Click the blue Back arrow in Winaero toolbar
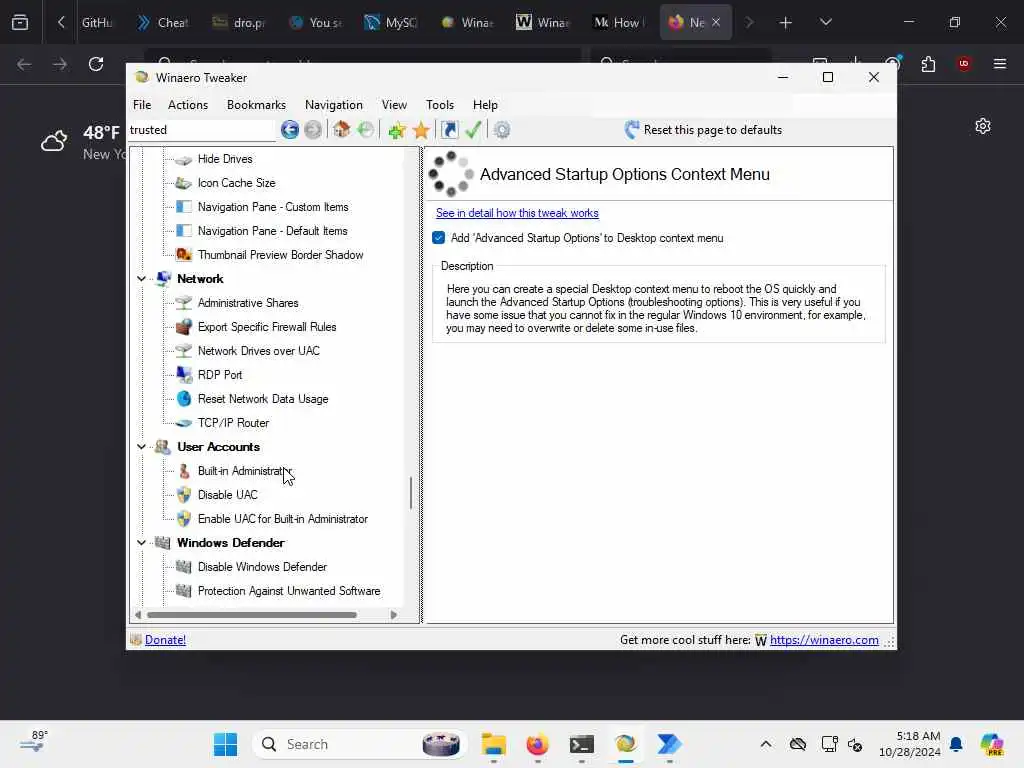This screenshot has height=768, width=1024. pyautogui.click(x=290, y=130)
